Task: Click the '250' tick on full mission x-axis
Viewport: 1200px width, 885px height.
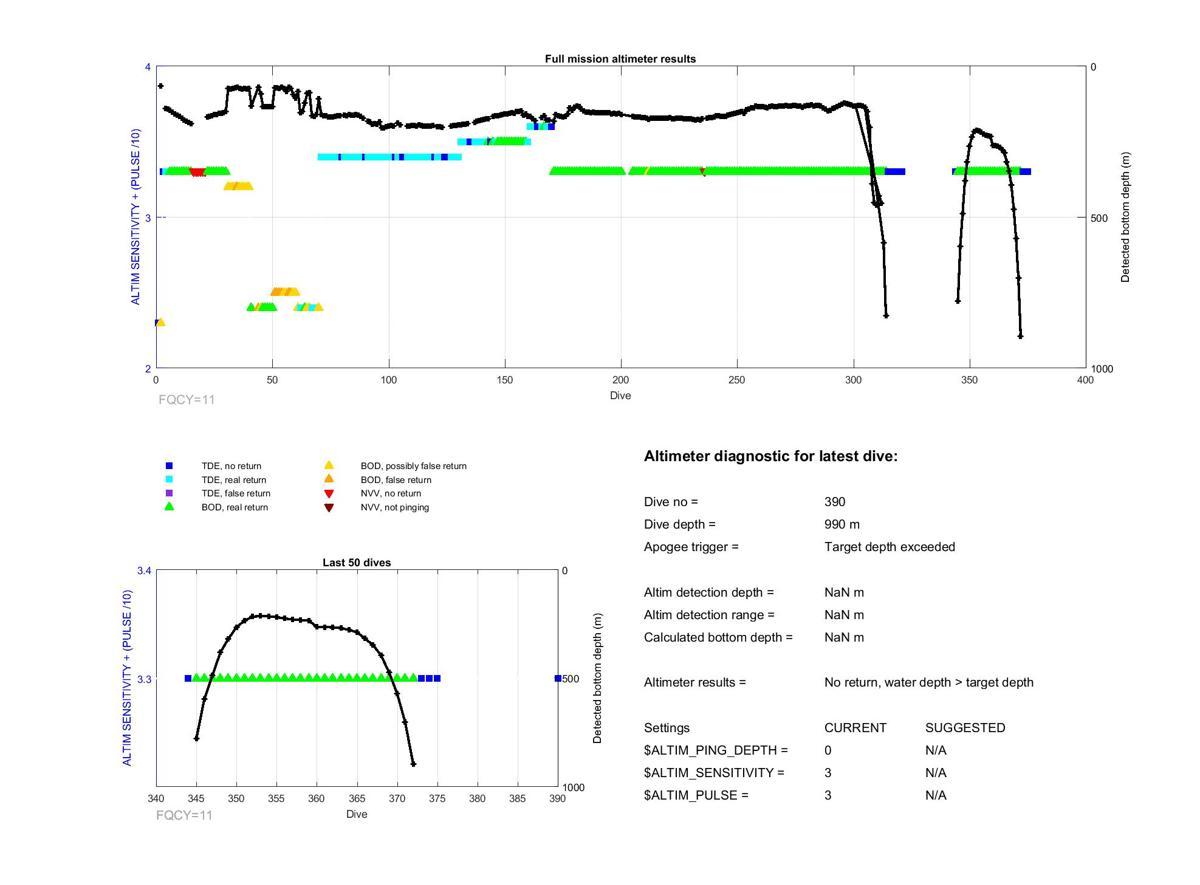Action: click(737, 381)
